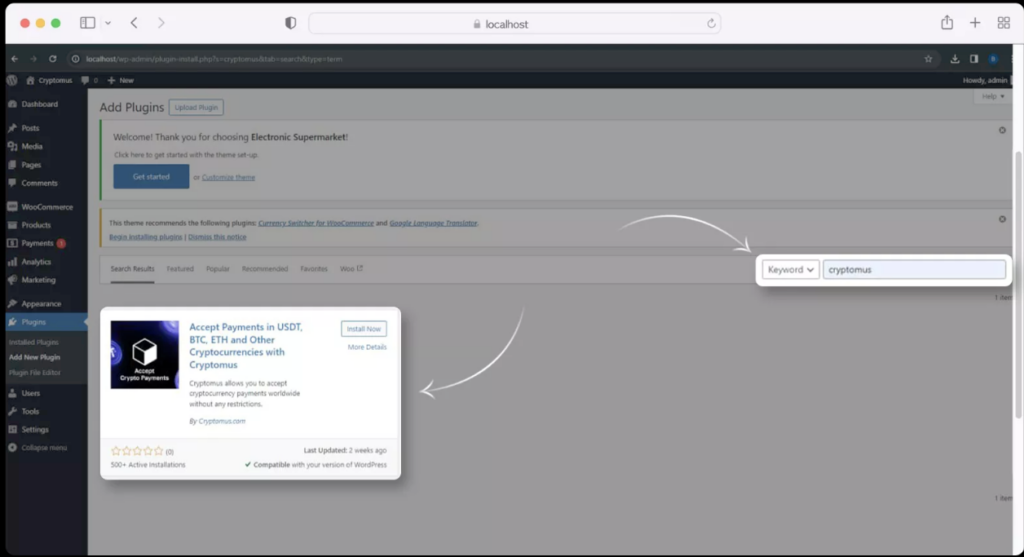Click the Safari share icon
Screen dimensions: 1024x557
pyautogui.click(x=946, y=23)
